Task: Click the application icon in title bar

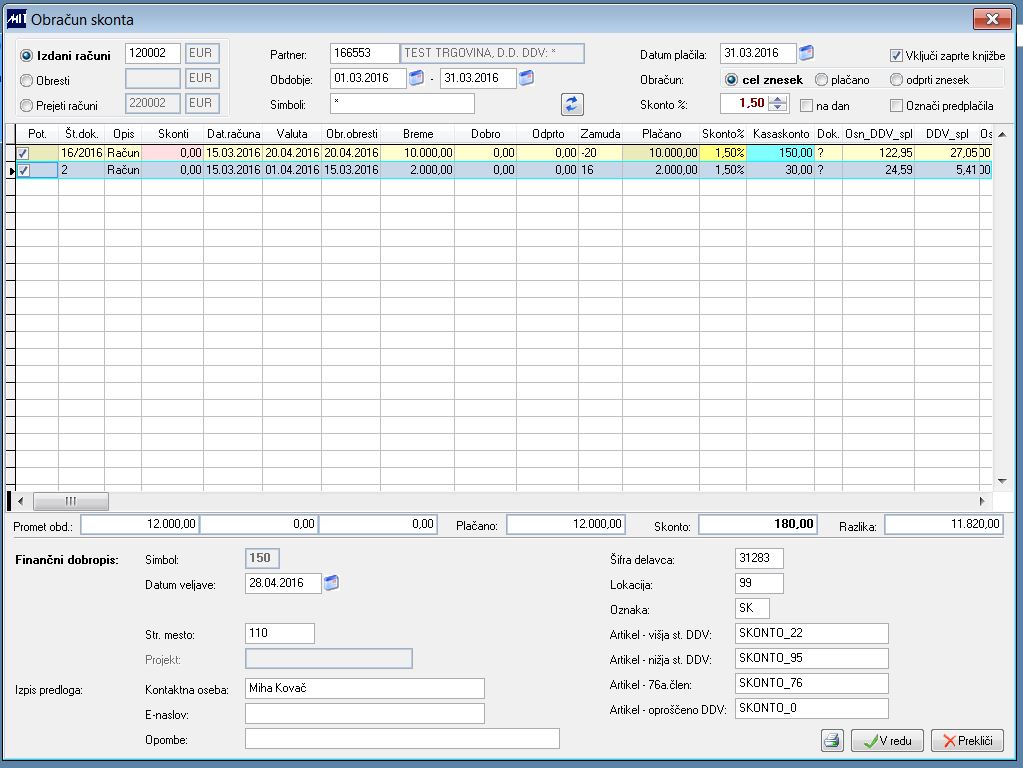Action: [16, 20]
